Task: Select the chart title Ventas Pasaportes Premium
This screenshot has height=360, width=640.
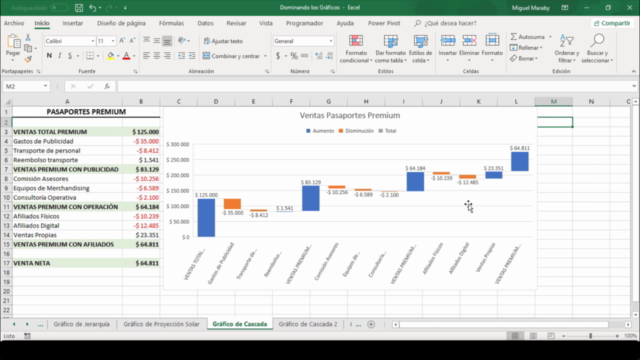Action: click(350, 116)
